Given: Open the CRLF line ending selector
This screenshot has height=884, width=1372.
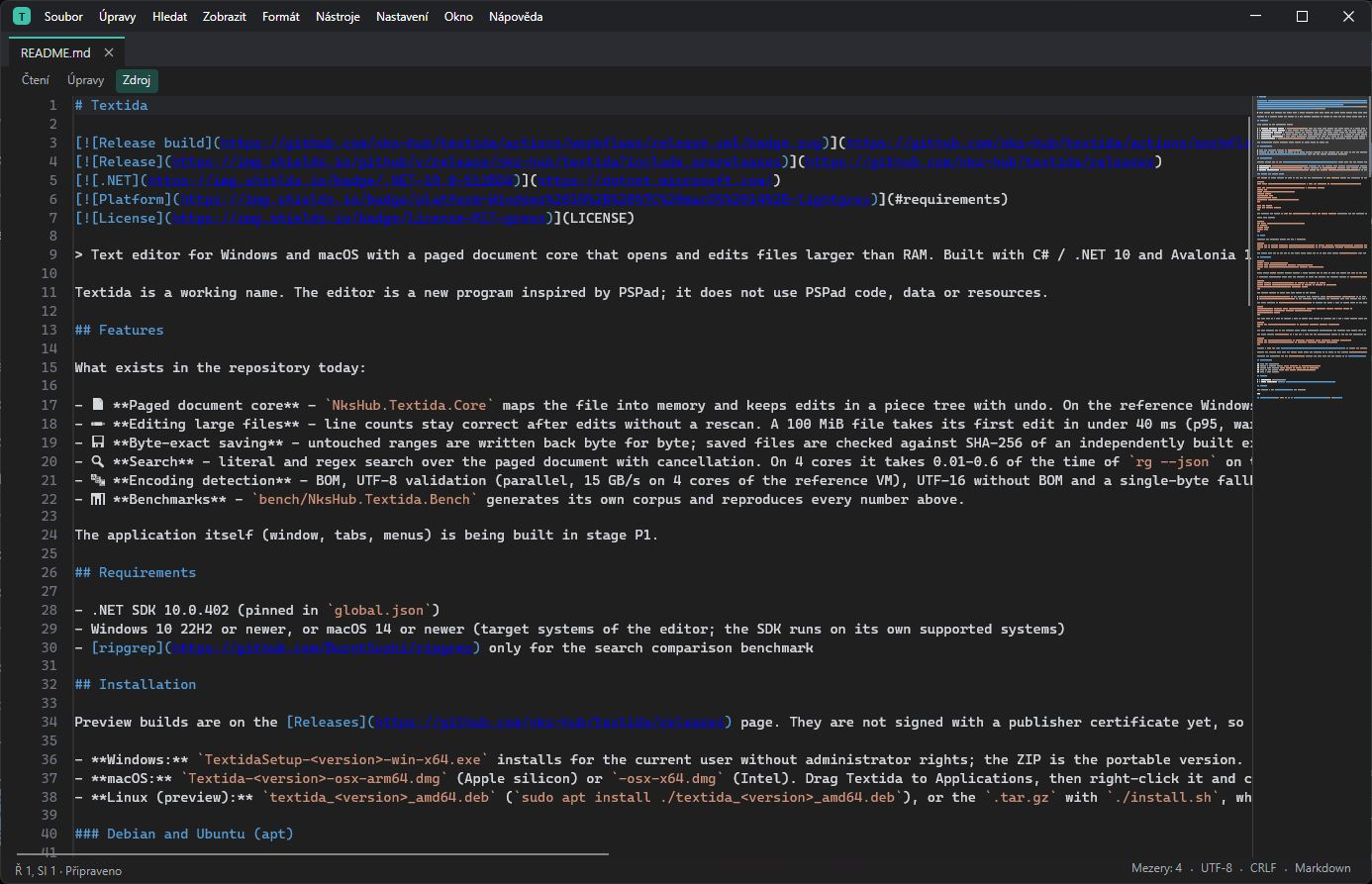Looking at the screenshot, I should pos(1263,868).
